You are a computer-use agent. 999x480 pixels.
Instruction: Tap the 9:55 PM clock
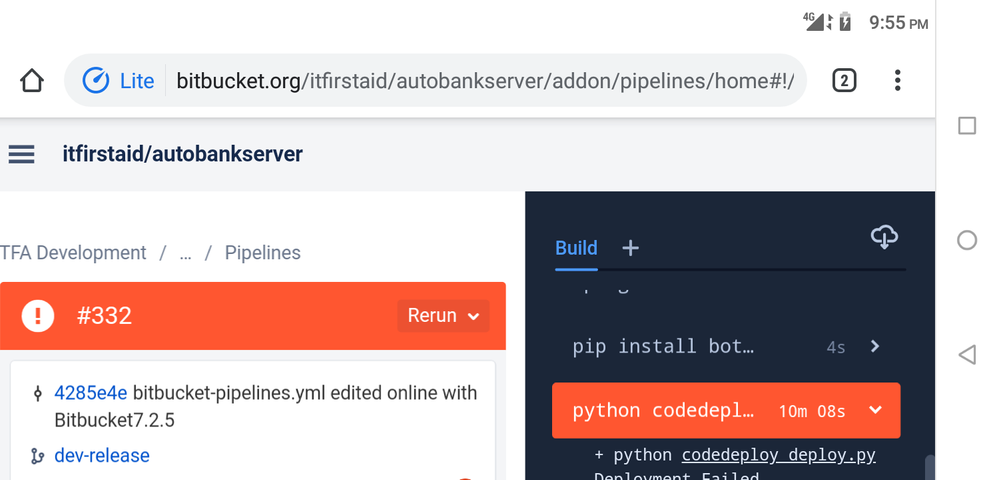(898, 23)
